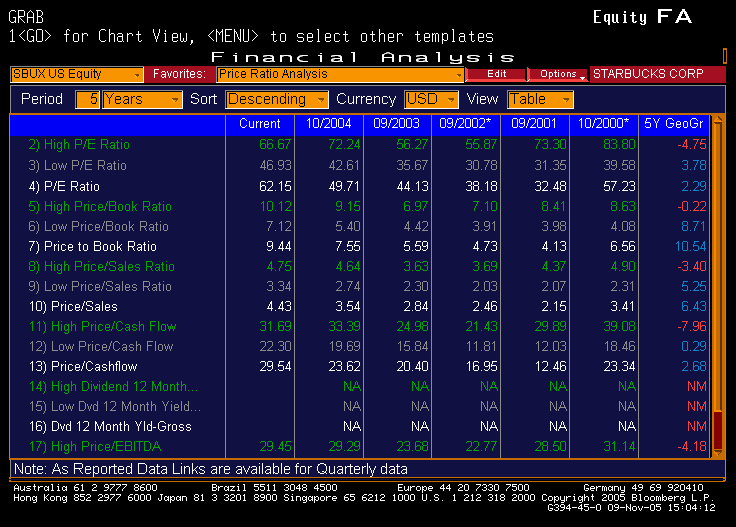
Task: Select the 09/2002* column header
Action: tap(465, 124)
